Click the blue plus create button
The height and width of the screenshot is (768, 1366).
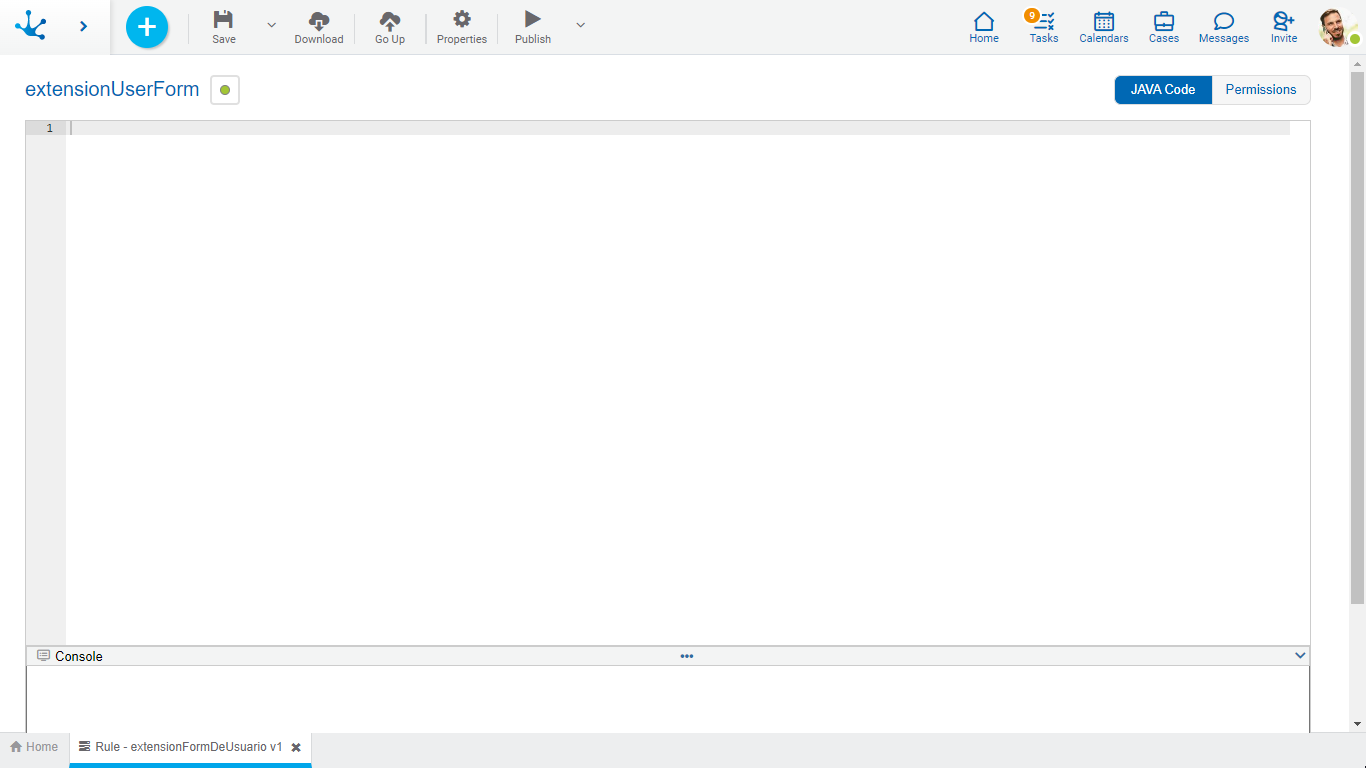[147, 27]
